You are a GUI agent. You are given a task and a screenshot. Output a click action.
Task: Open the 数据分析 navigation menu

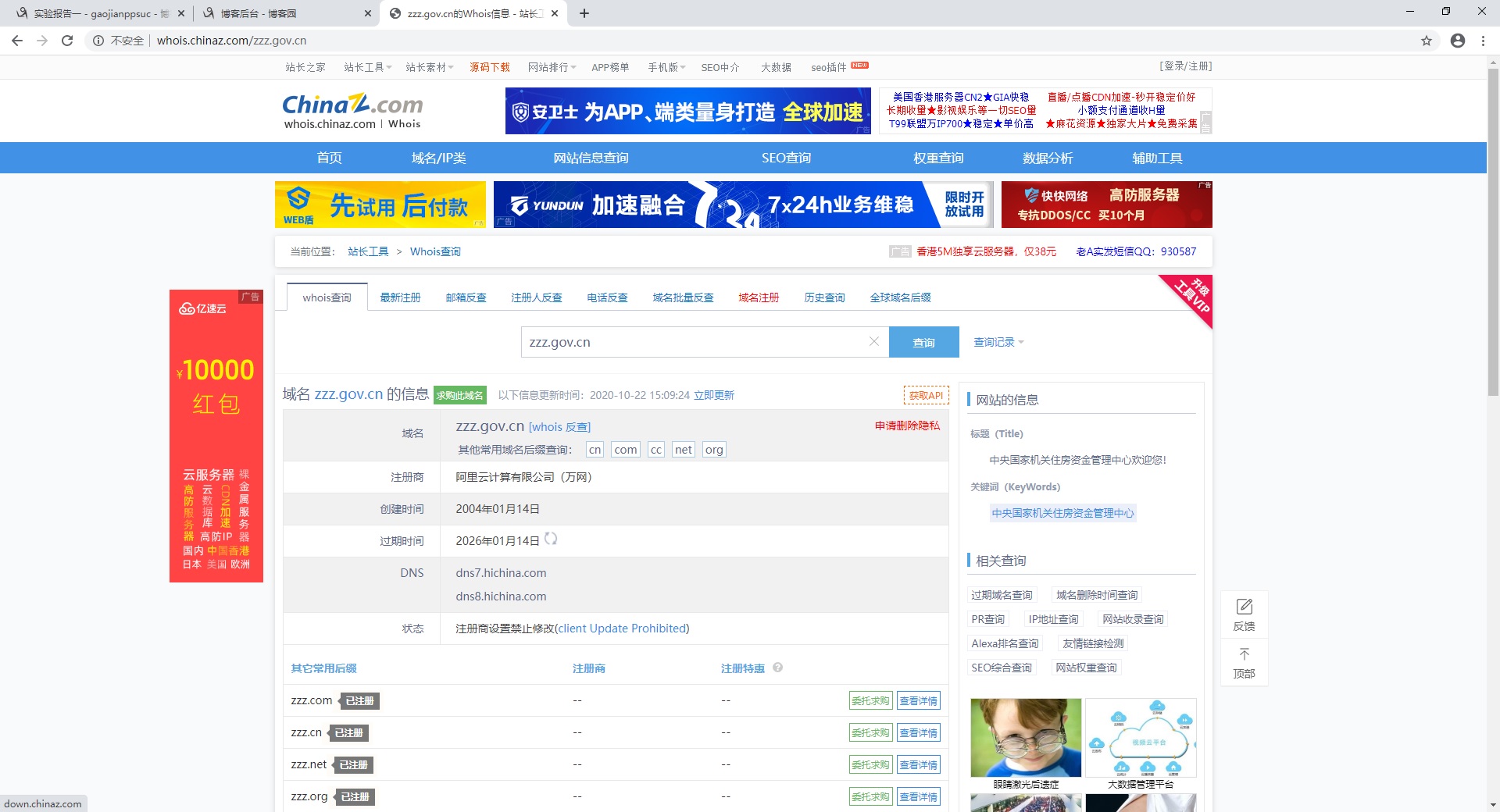click(x=1048, y=158)
